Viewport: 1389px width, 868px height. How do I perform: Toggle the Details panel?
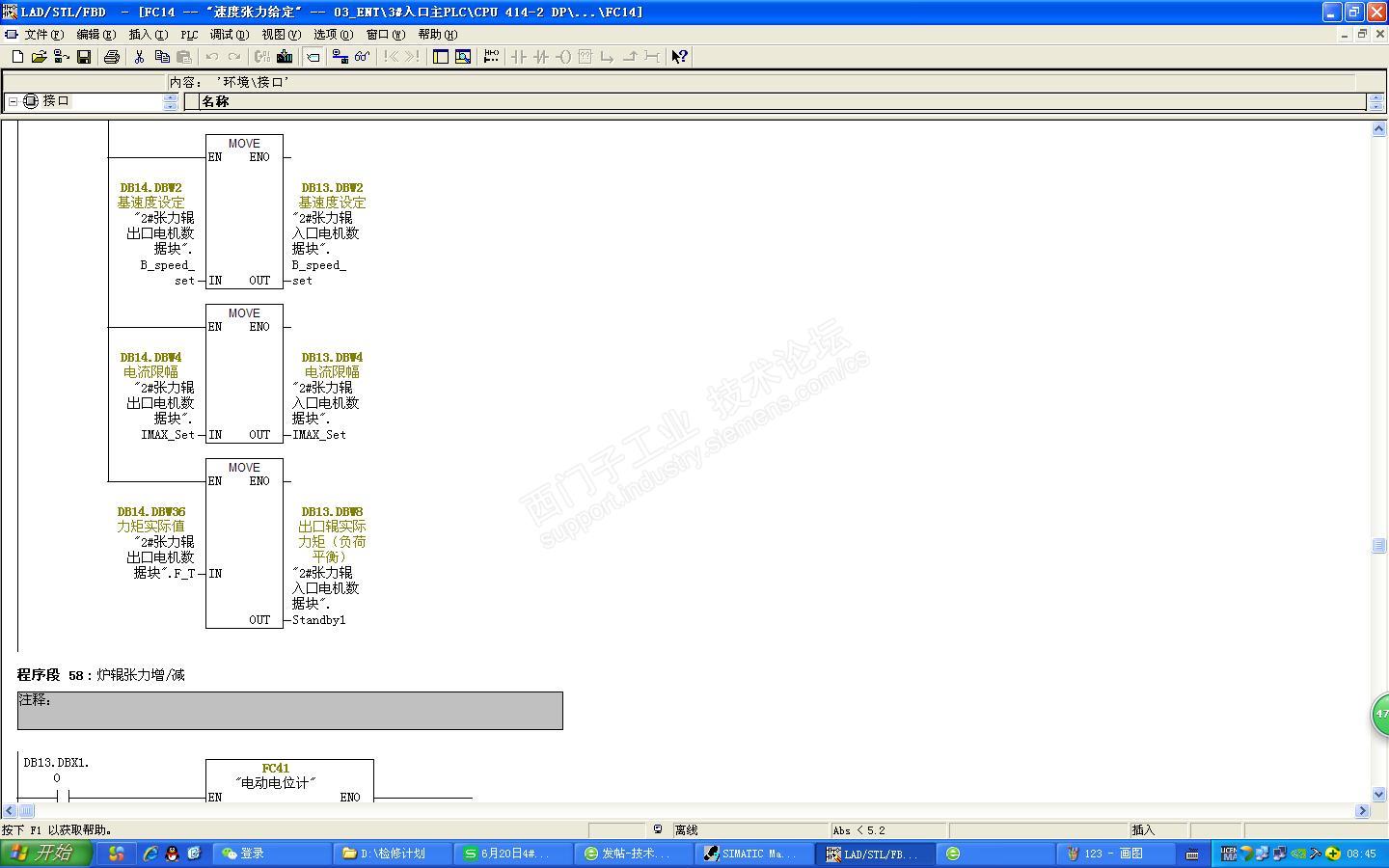pyautogui.click(x=463, y=57)
